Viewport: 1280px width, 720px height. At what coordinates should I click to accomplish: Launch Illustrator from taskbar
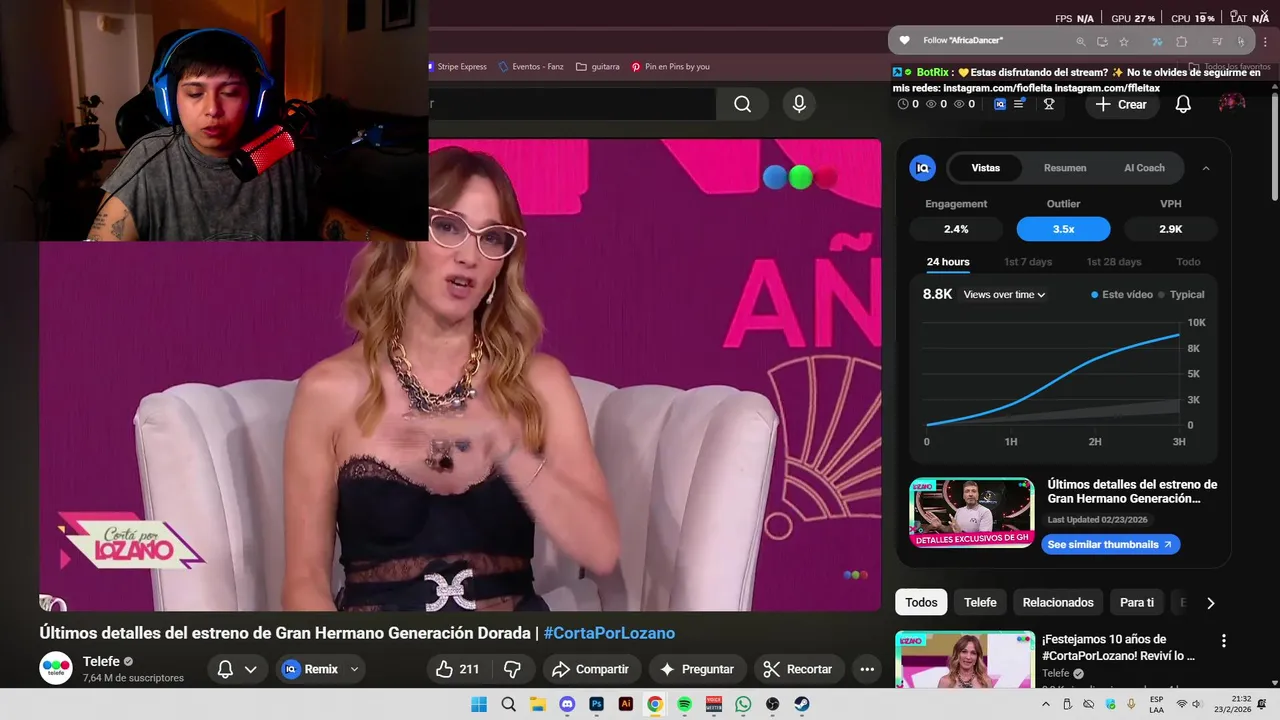(x=626, y=704)
